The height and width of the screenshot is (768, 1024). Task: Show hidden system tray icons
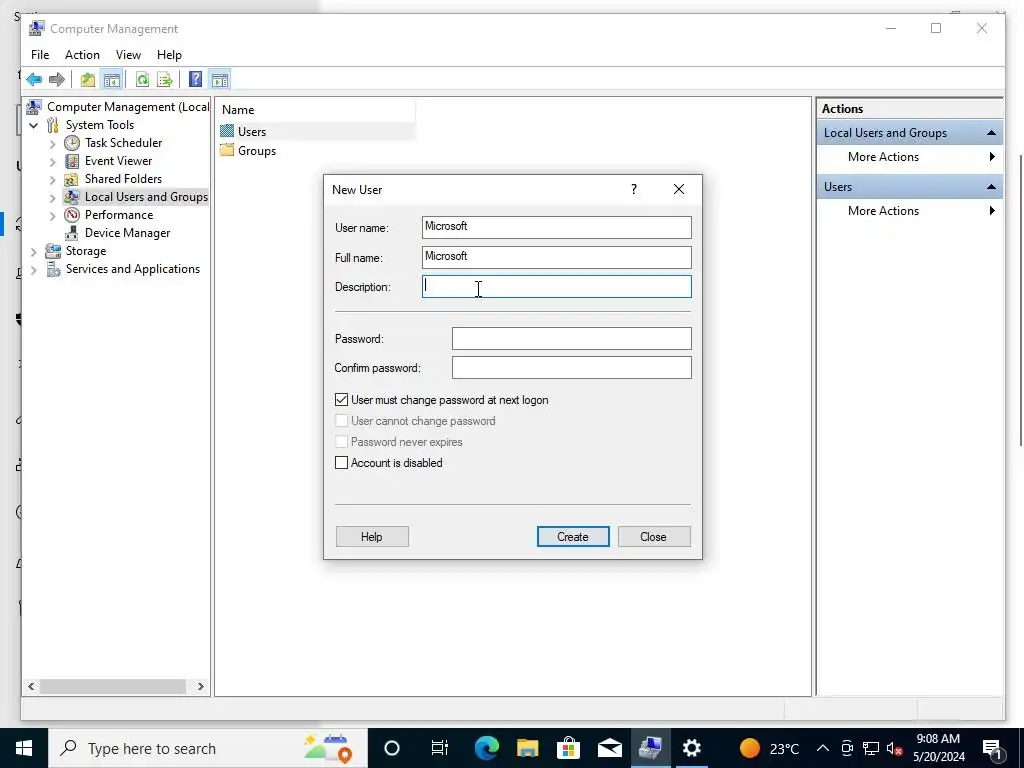pyautogui.click(x=823, y=748)
